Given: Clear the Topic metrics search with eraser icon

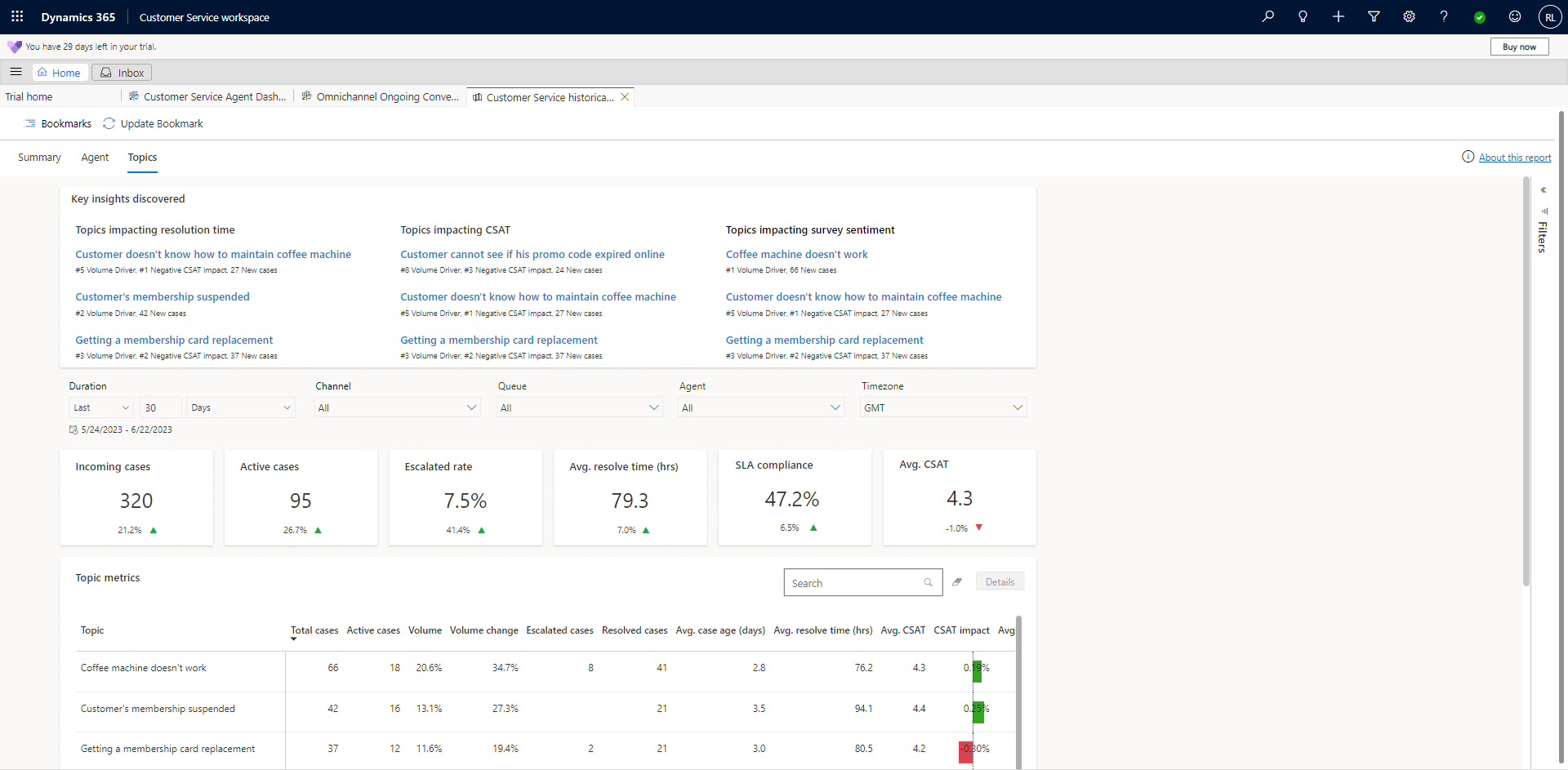Looking at the screenshot, I should [x=957, y=581].
